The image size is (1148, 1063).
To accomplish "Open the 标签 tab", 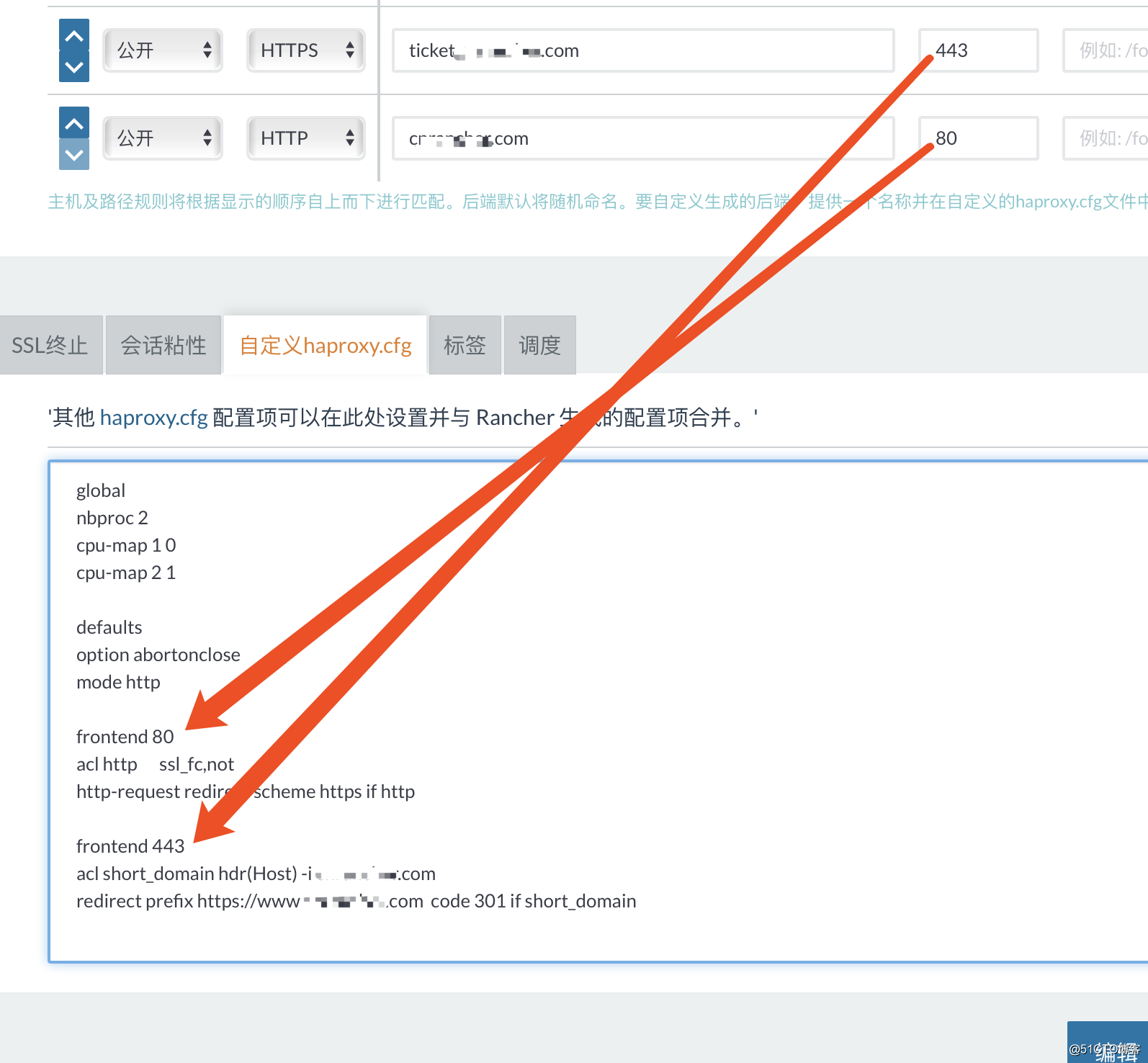I will click(x=465, y=345).
